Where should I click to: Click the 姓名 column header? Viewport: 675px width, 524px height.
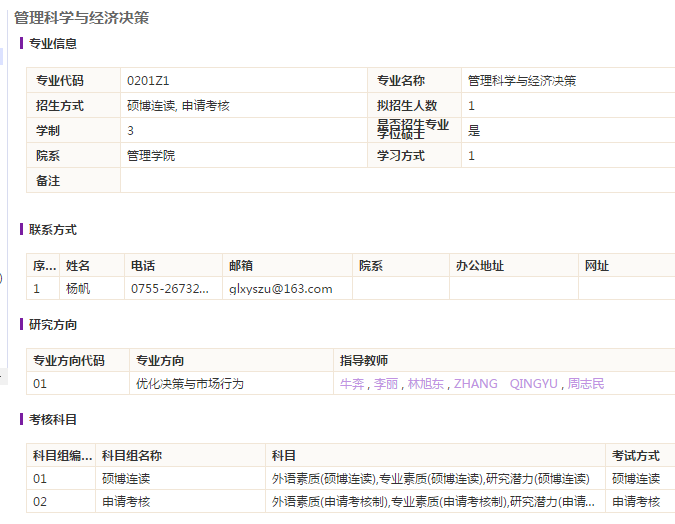(78, 266)
